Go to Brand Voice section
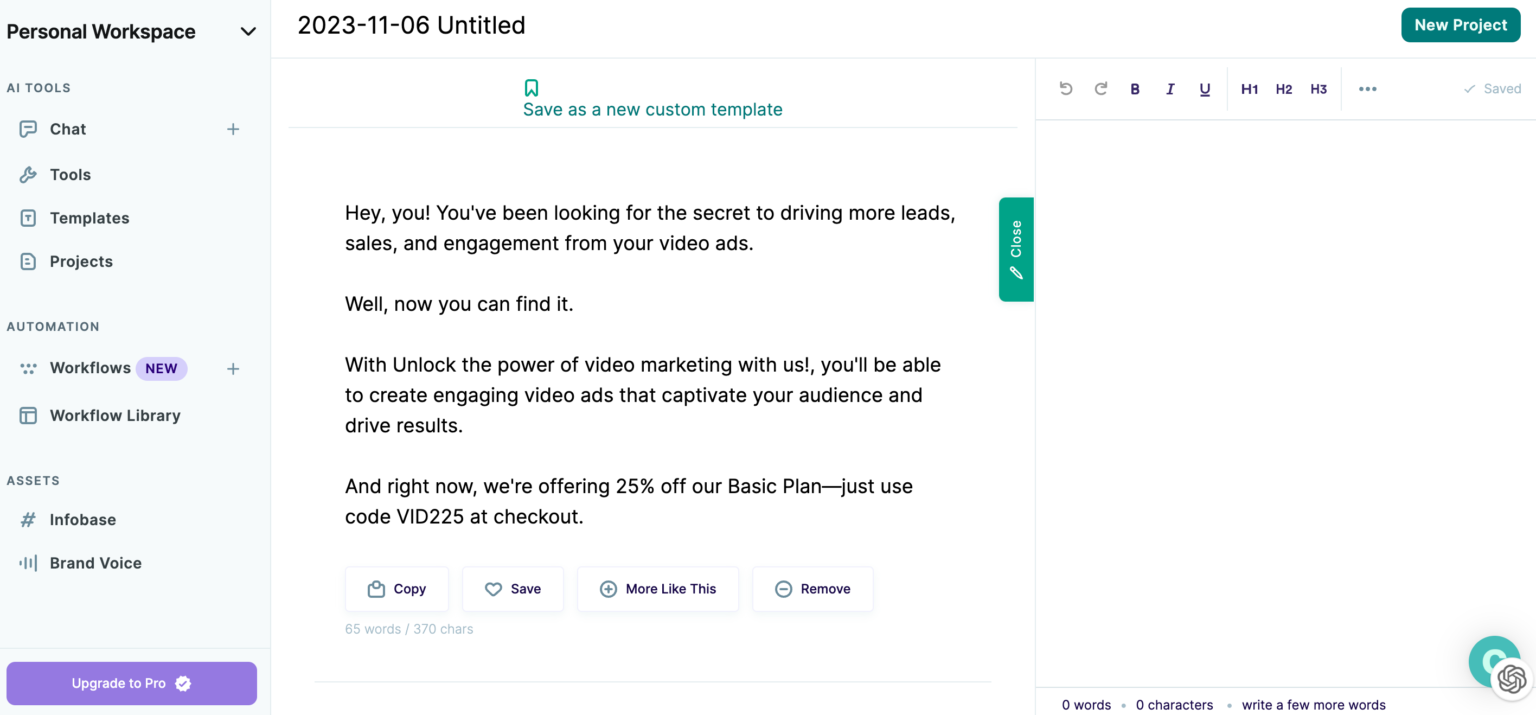 pyautogui.click(x=95, y=563)
